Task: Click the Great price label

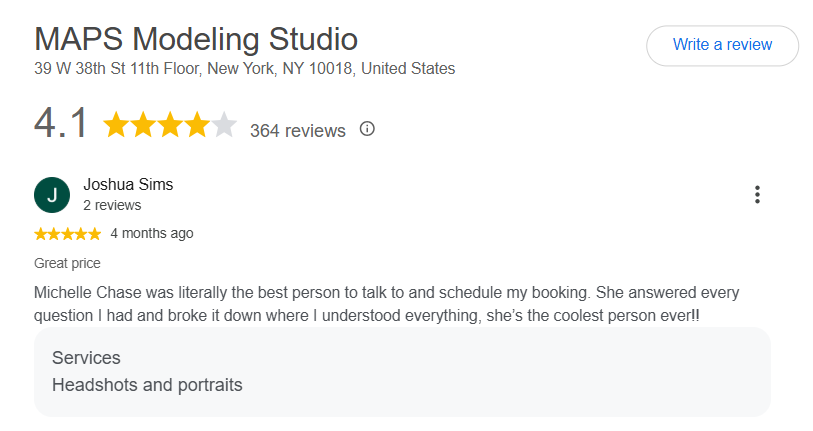Action: [x=67, y=263]
